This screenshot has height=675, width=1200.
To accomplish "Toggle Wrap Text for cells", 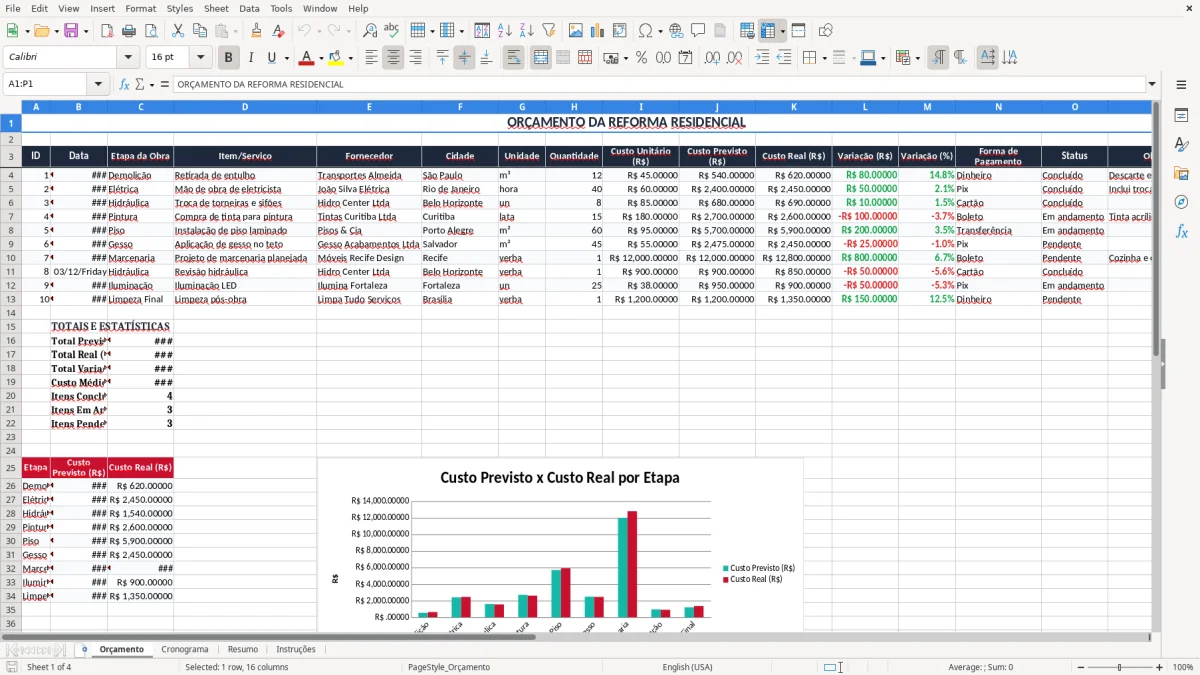I will (x=514, y=58).
